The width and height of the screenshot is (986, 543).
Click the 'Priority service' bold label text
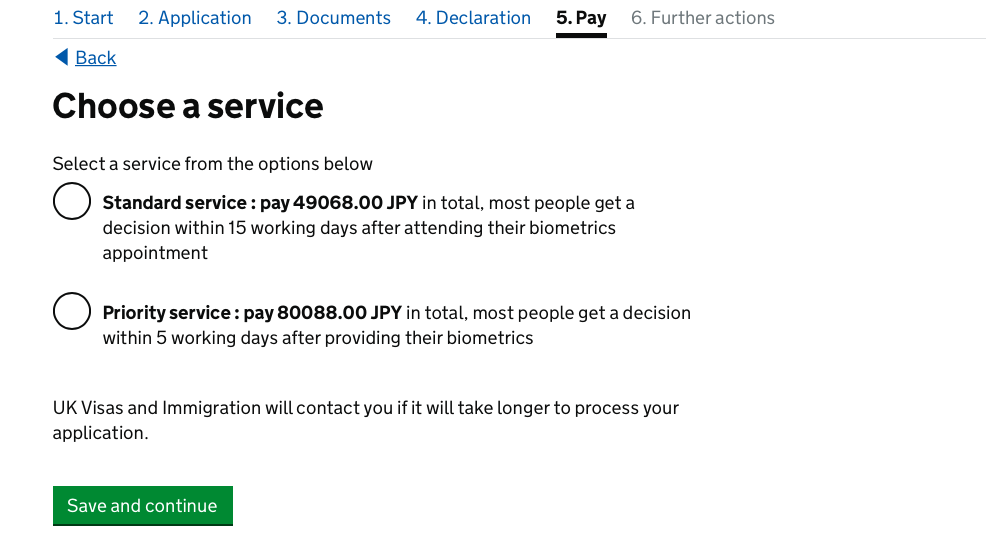(x=166, y=313)
